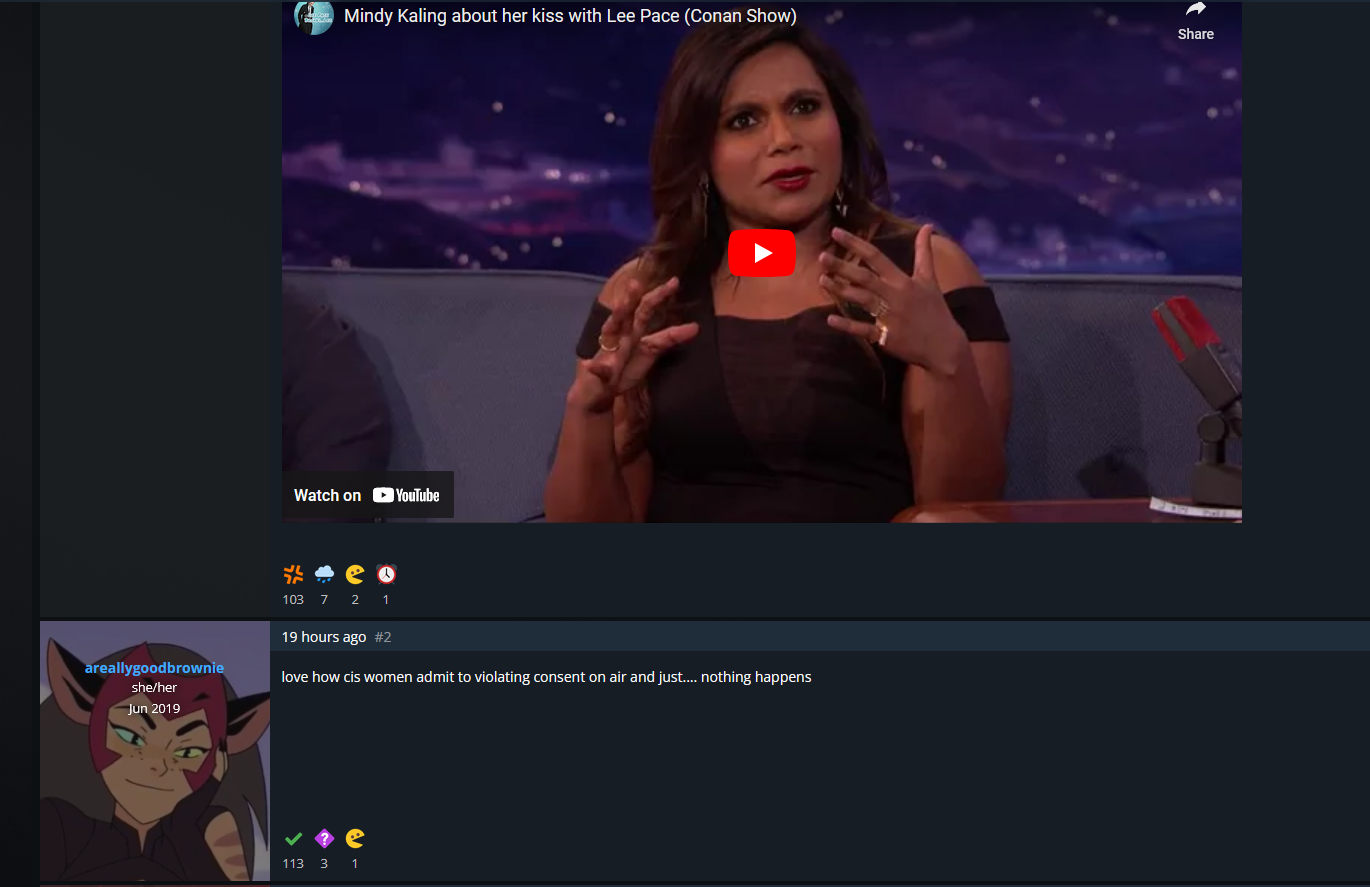
Task: Click the channel avatar beside the video title
Action: [x=313, y=17]
